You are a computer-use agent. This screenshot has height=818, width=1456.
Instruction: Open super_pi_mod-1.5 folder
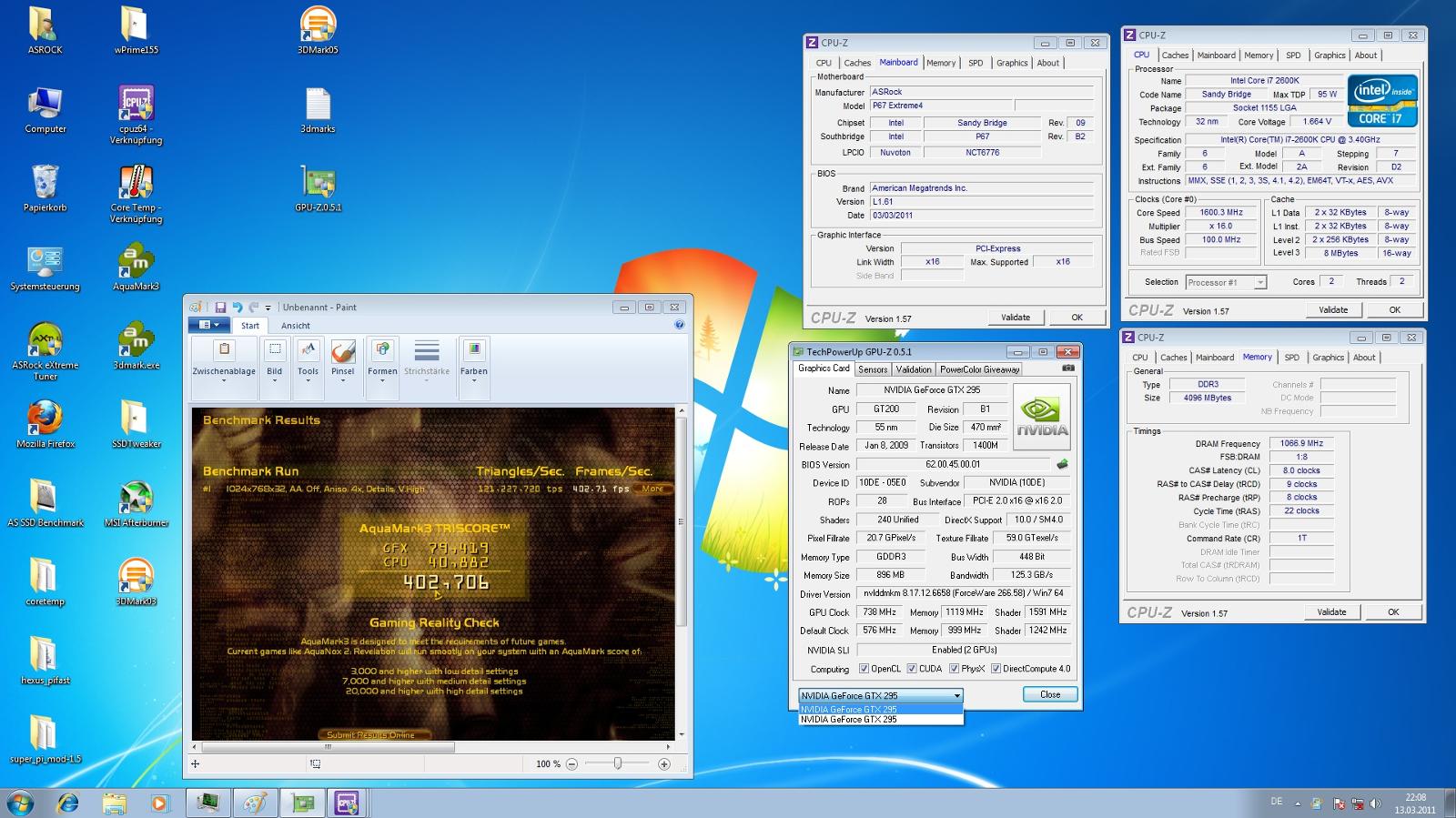coord(45,739)
